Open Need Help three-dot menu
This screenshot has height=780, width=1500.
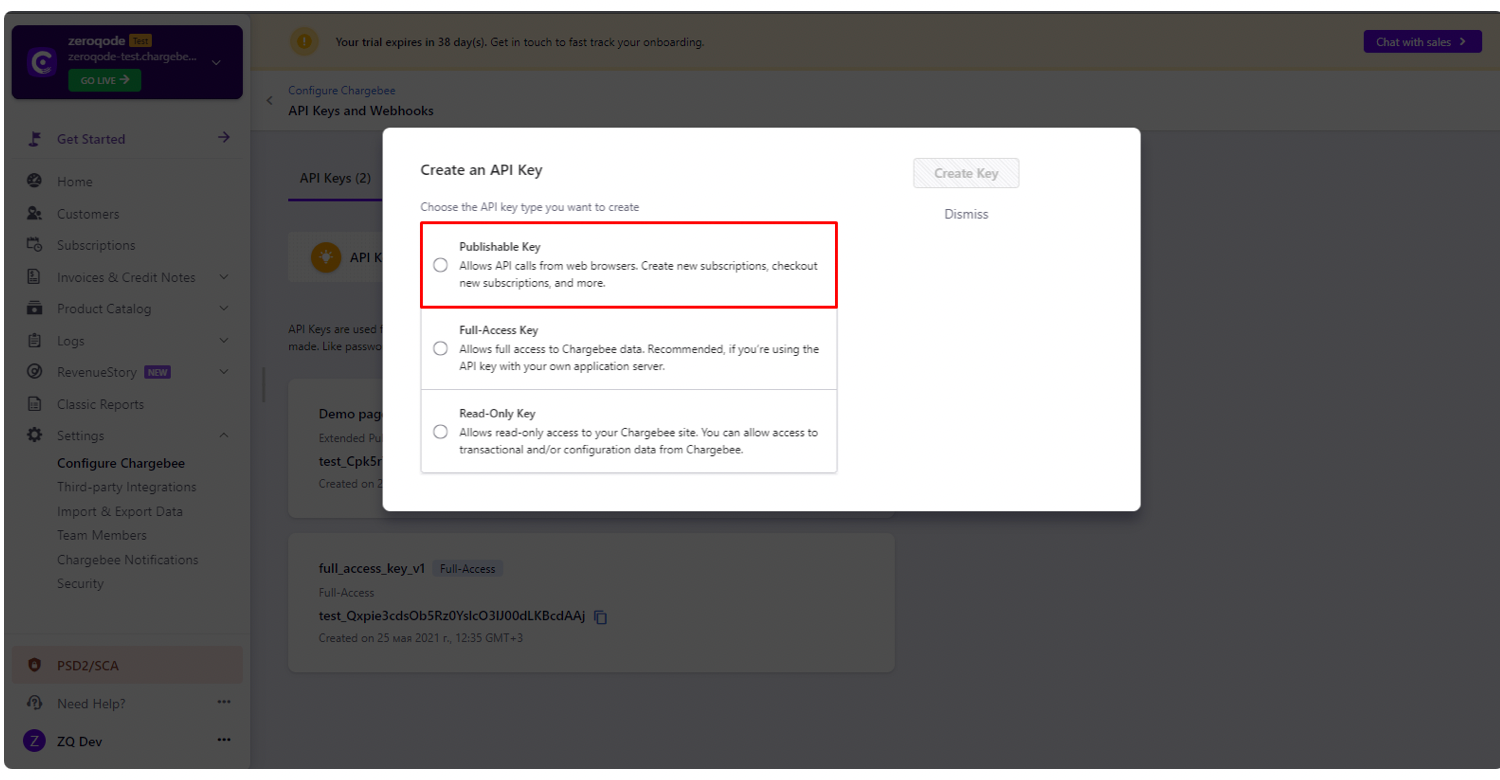coord(224,702)
